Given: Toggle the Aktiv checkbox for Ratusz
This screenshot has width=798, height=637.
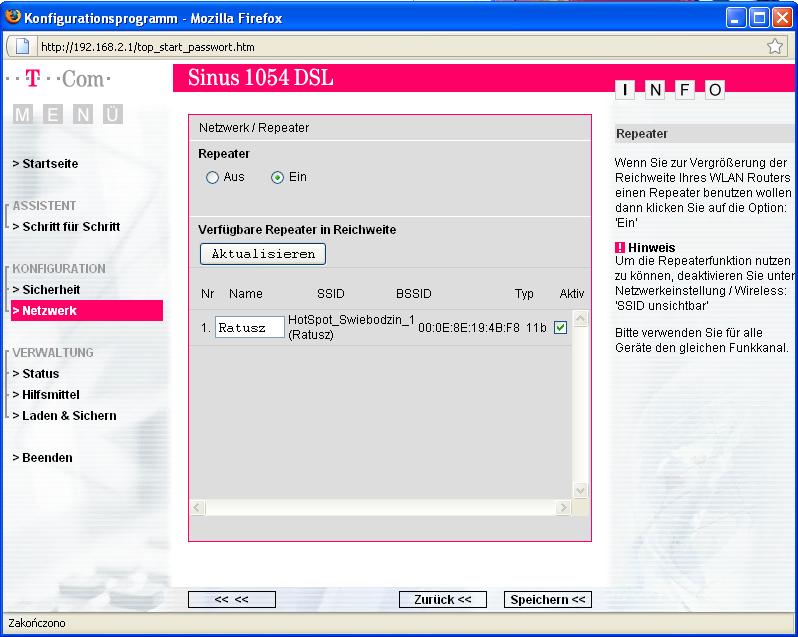Looking at the screenshot, I should 560,327.
